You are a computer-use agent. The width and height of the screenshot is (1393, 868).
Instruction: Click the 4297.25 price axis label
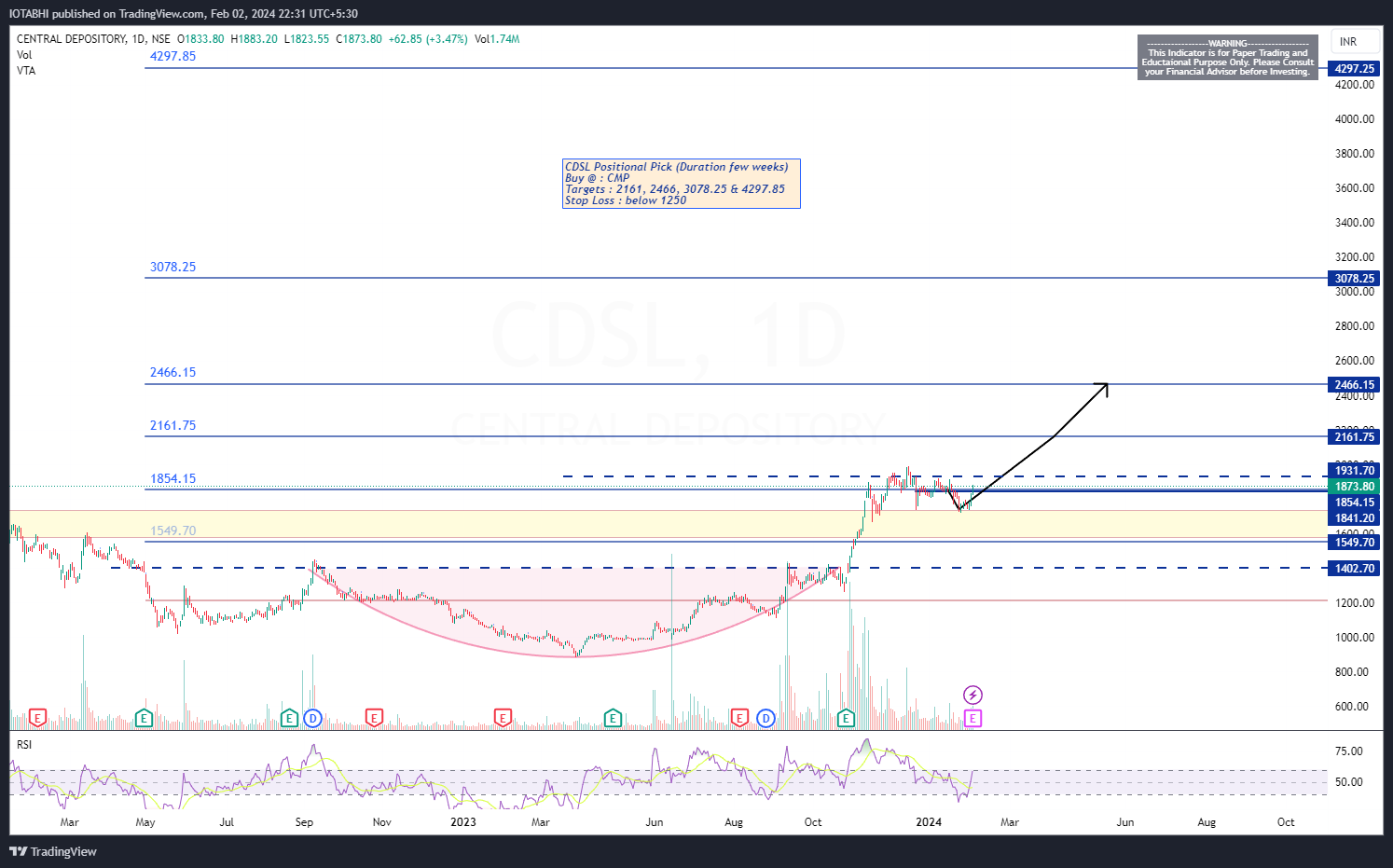click(x=1354, y=68)
